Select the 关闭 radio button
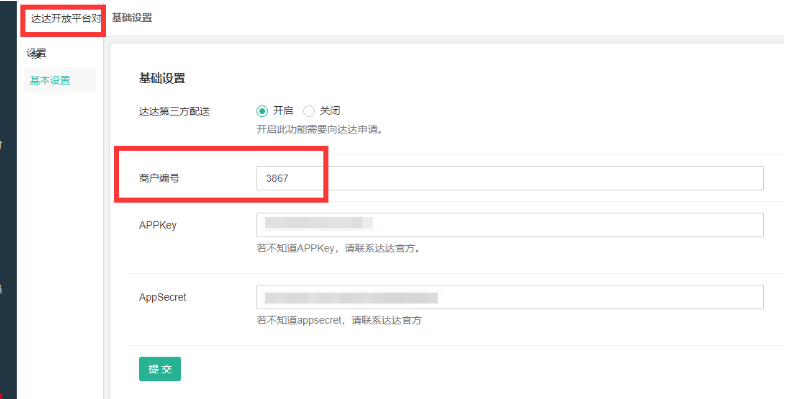This screenshot has width=797, height=399. pos(309,111)
